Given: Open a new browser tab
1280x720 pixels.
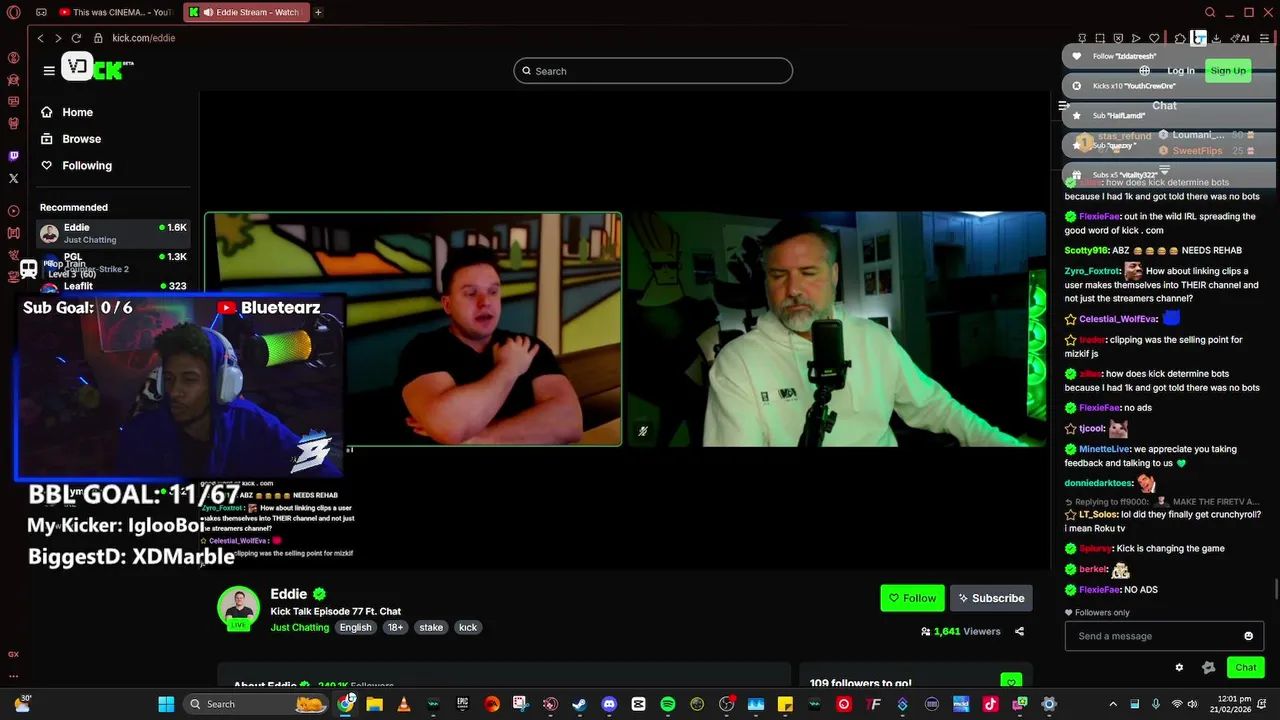Looking at the screenshot, I should point(318,12).
